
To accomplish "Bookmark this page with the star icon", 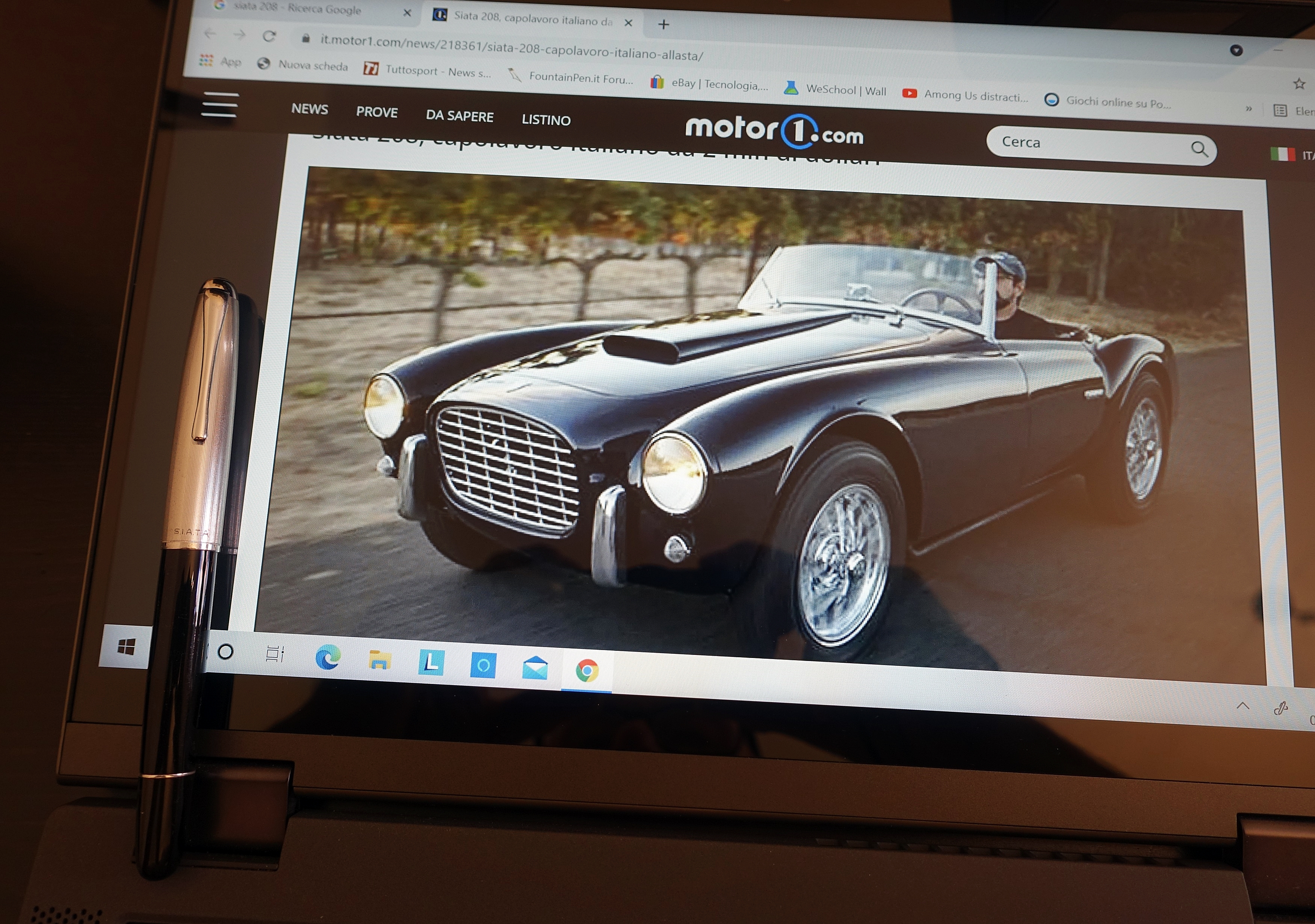I will pyautogui.click(x=1299, y=84).
